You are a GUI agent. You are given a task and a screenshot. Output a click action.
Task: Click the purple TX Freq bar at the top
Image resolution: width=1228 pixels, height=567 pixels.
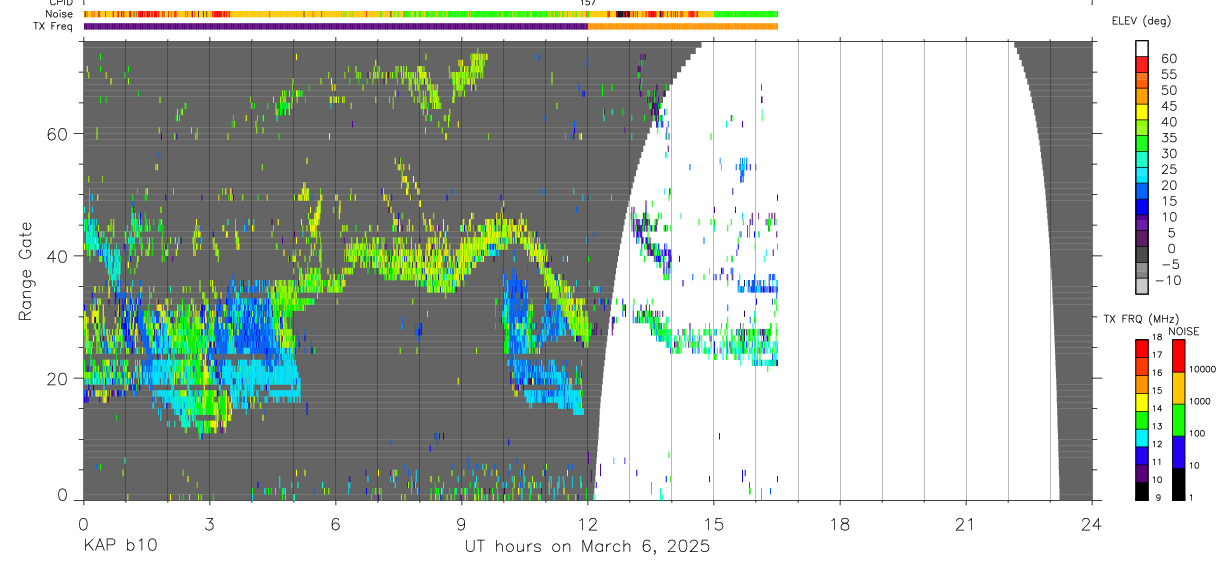336,26
